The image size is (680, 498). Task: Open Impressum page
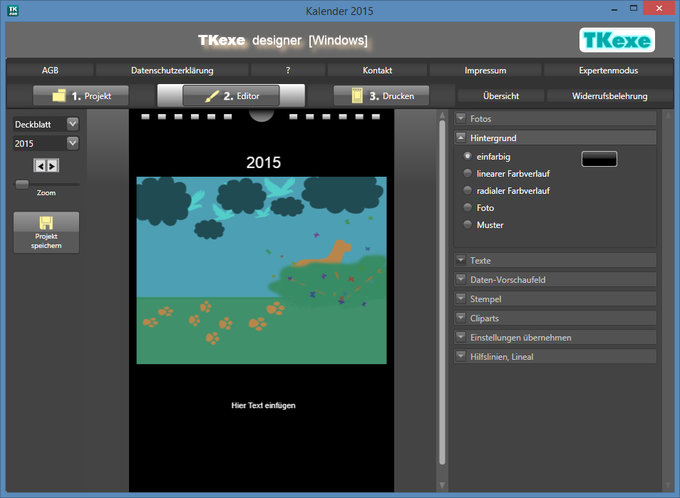pyautogui.click(x=485, y=70)
